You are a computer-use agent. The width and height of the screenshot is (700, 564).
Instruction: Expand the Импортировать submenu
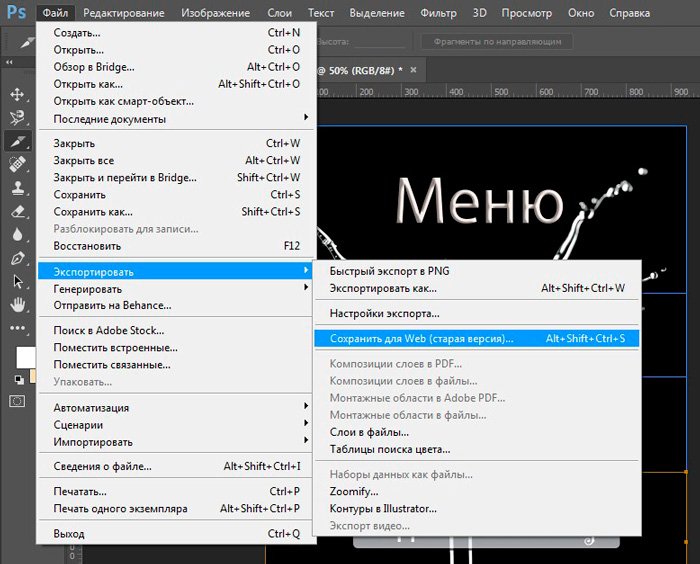tap(177, 442)
